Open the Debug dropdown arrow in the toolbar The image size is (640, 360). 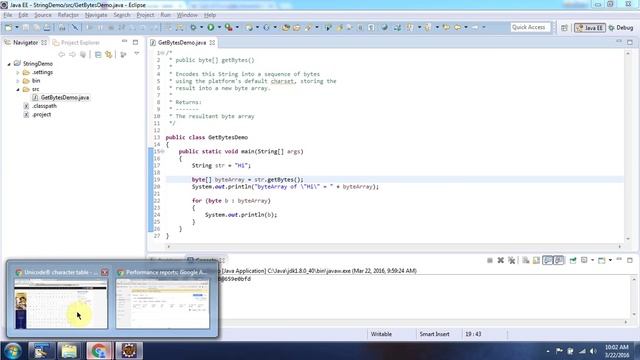201,27
